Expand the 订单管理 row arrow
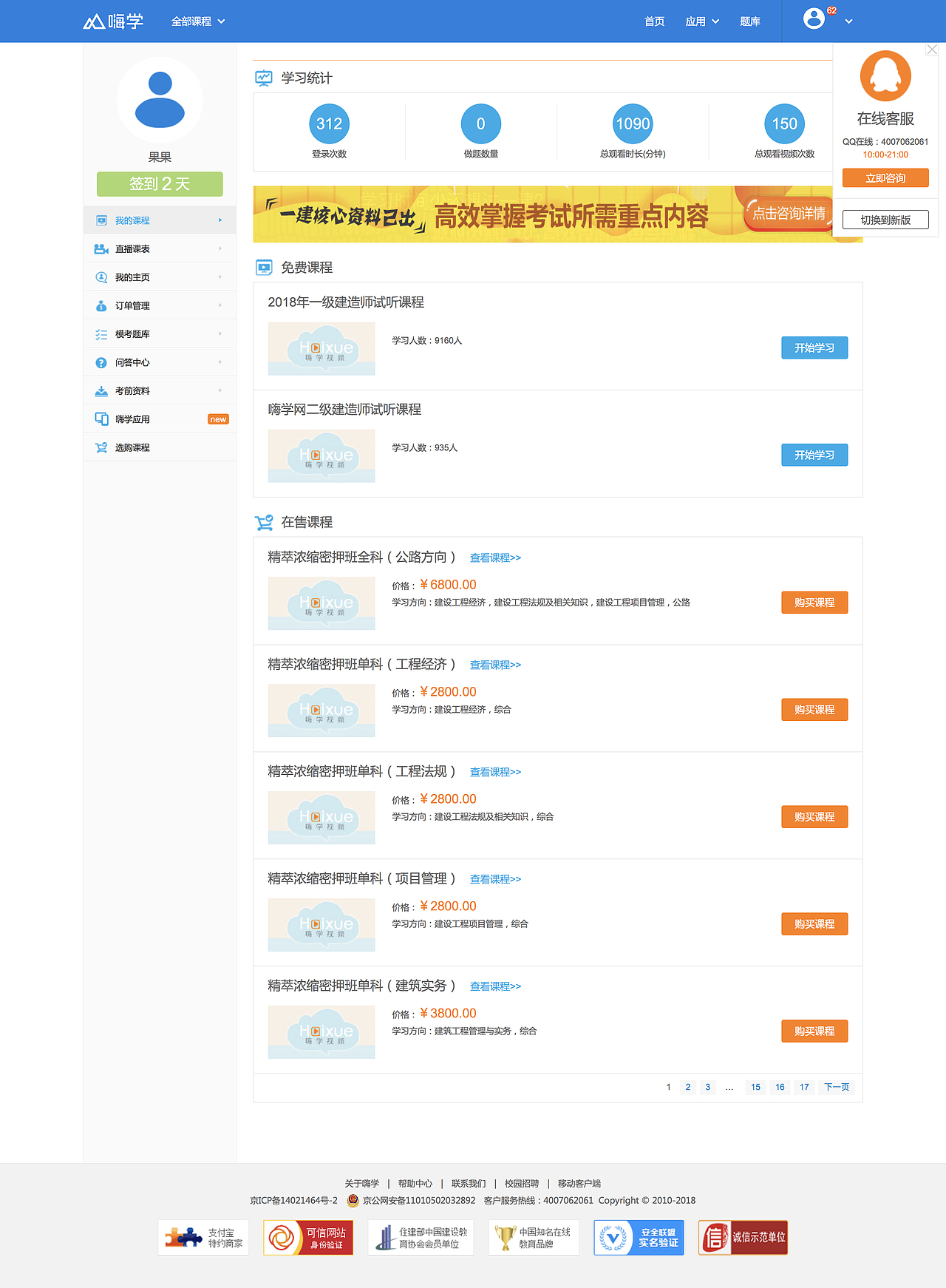 pyautogui.click(x=220, y=305)
